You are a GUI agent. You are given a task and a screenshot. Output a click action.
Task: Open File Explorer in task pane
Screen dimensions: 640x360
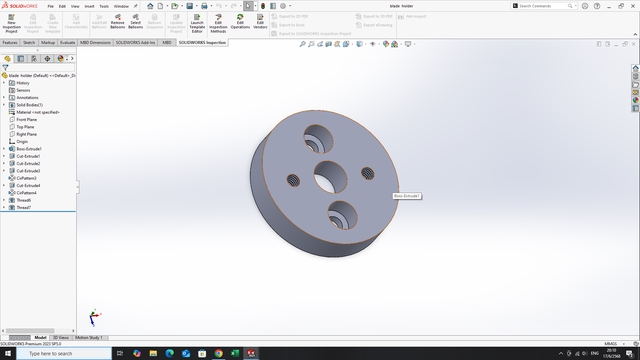(x=636, y=84)
